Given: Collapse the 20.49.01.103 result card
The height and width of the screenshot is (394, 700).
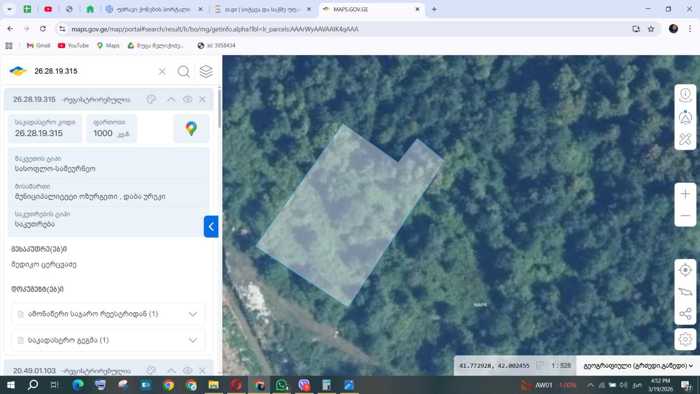Looking at the screenshot, I should (x=171, y=370).
